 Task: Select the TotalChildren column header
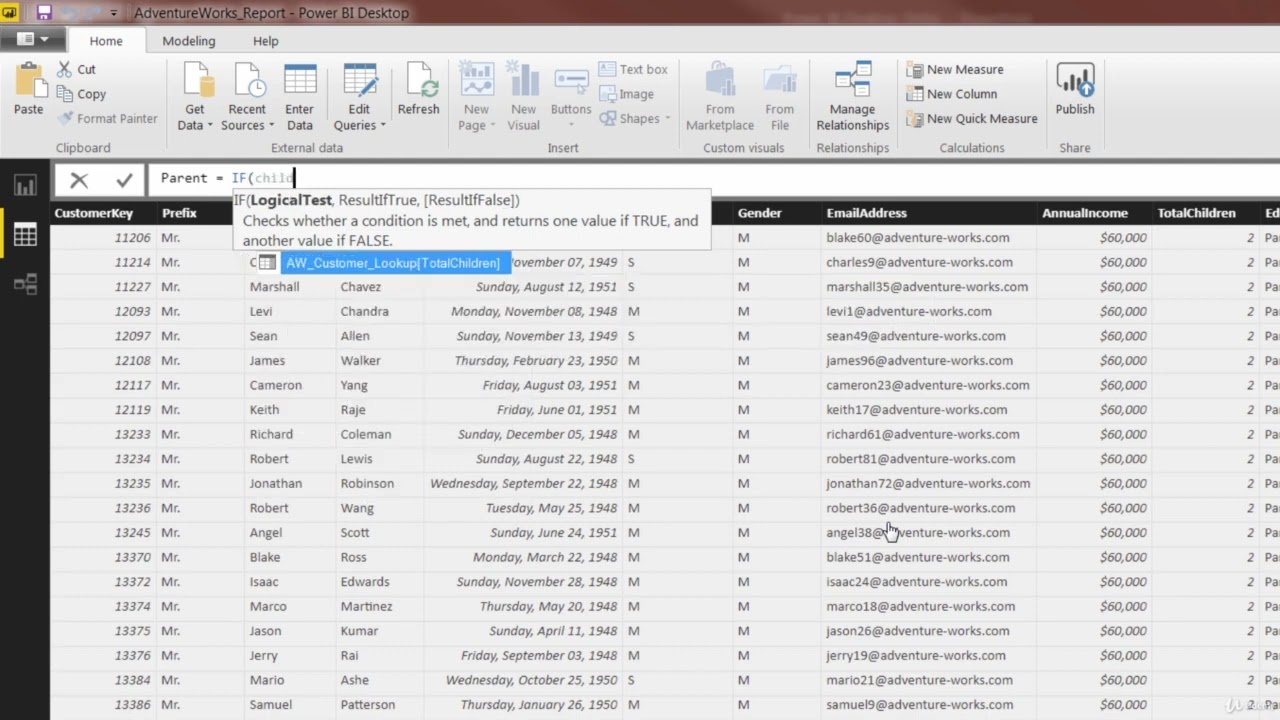coord(1206,213)
